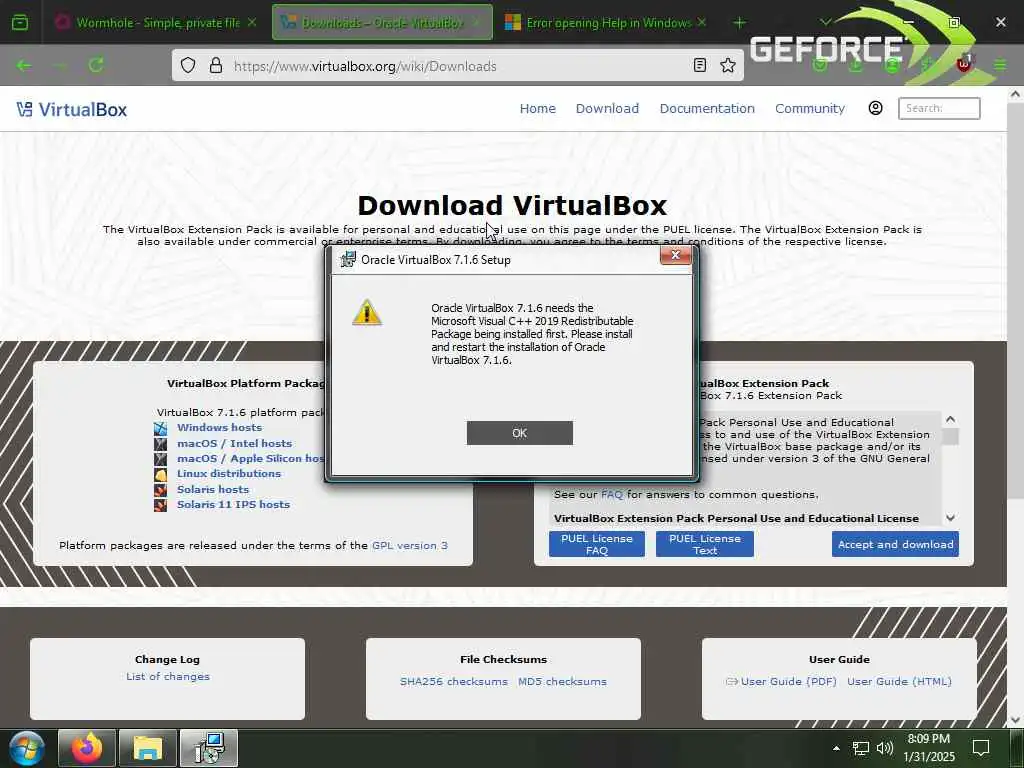Open the Community nav link
The image size is (1024, 768).
[810, 108]
